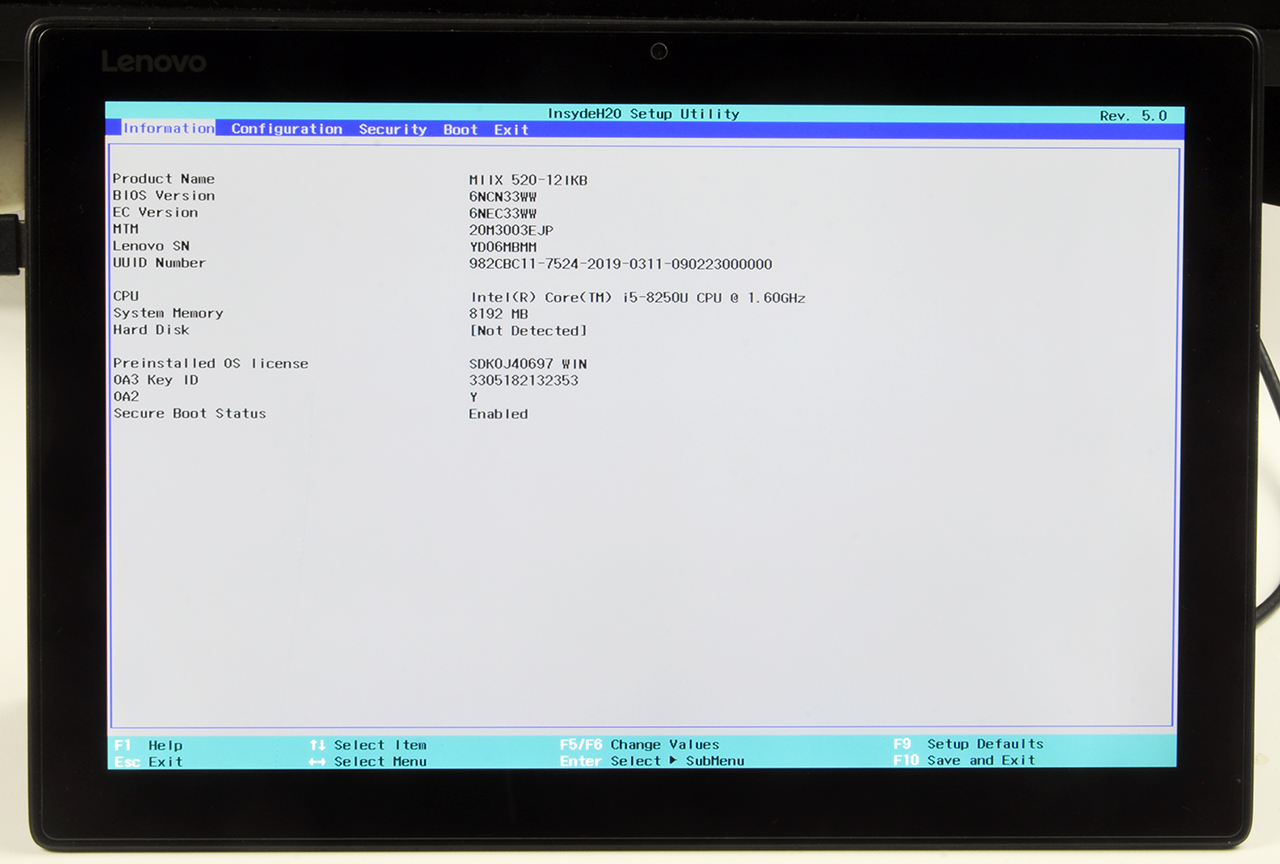Select the Secure Boot Status Enabled value

coord(498,414)
